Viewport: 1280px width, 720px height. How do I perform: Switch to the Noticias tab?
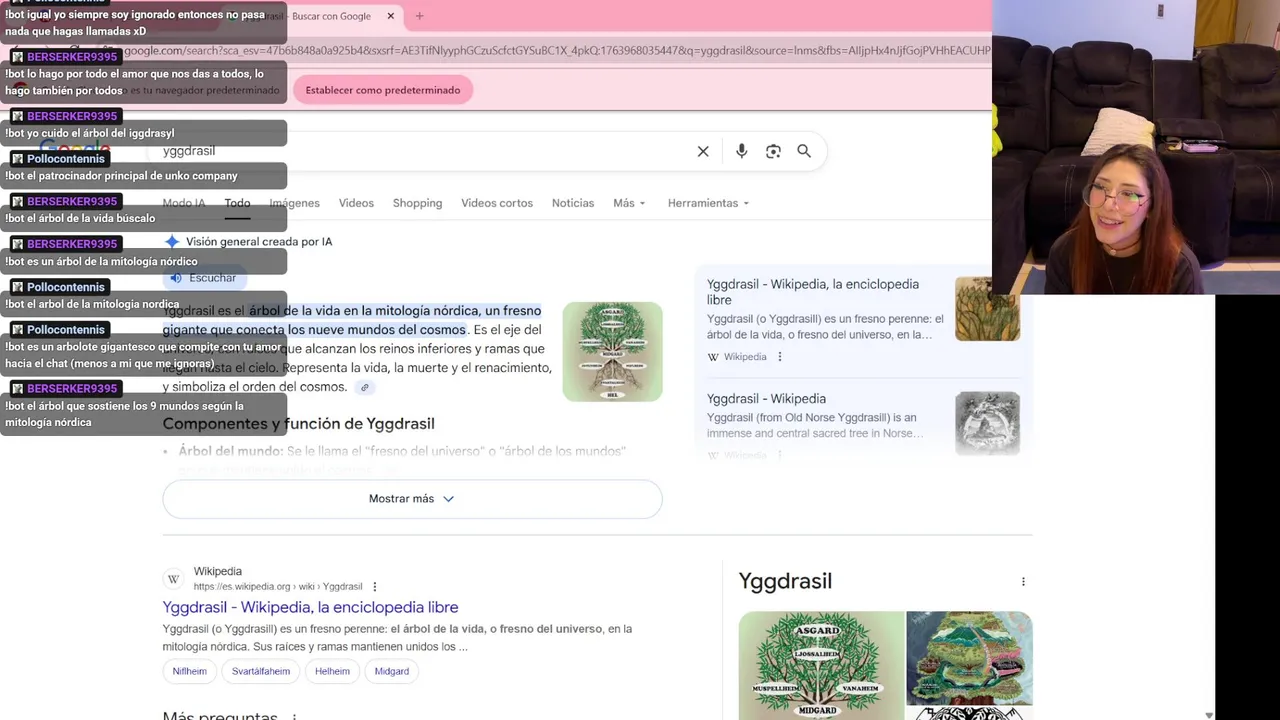(573, 203)
